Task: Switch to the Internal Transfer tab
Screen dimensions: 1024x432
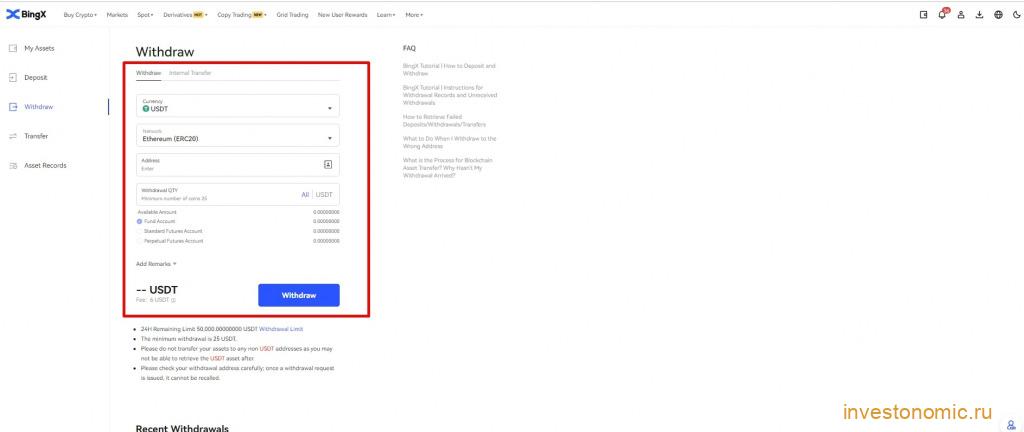Action: pyautogui.click(x=190, y=73)
